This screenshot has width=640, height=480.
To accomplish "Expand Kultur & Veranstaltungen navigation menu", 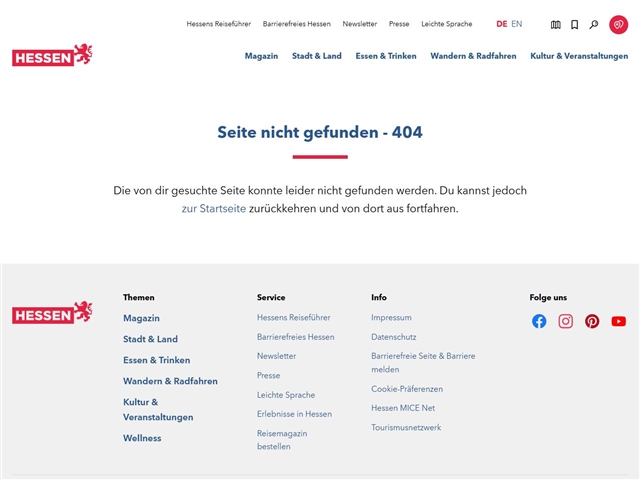I will click(x=579, y=56).
